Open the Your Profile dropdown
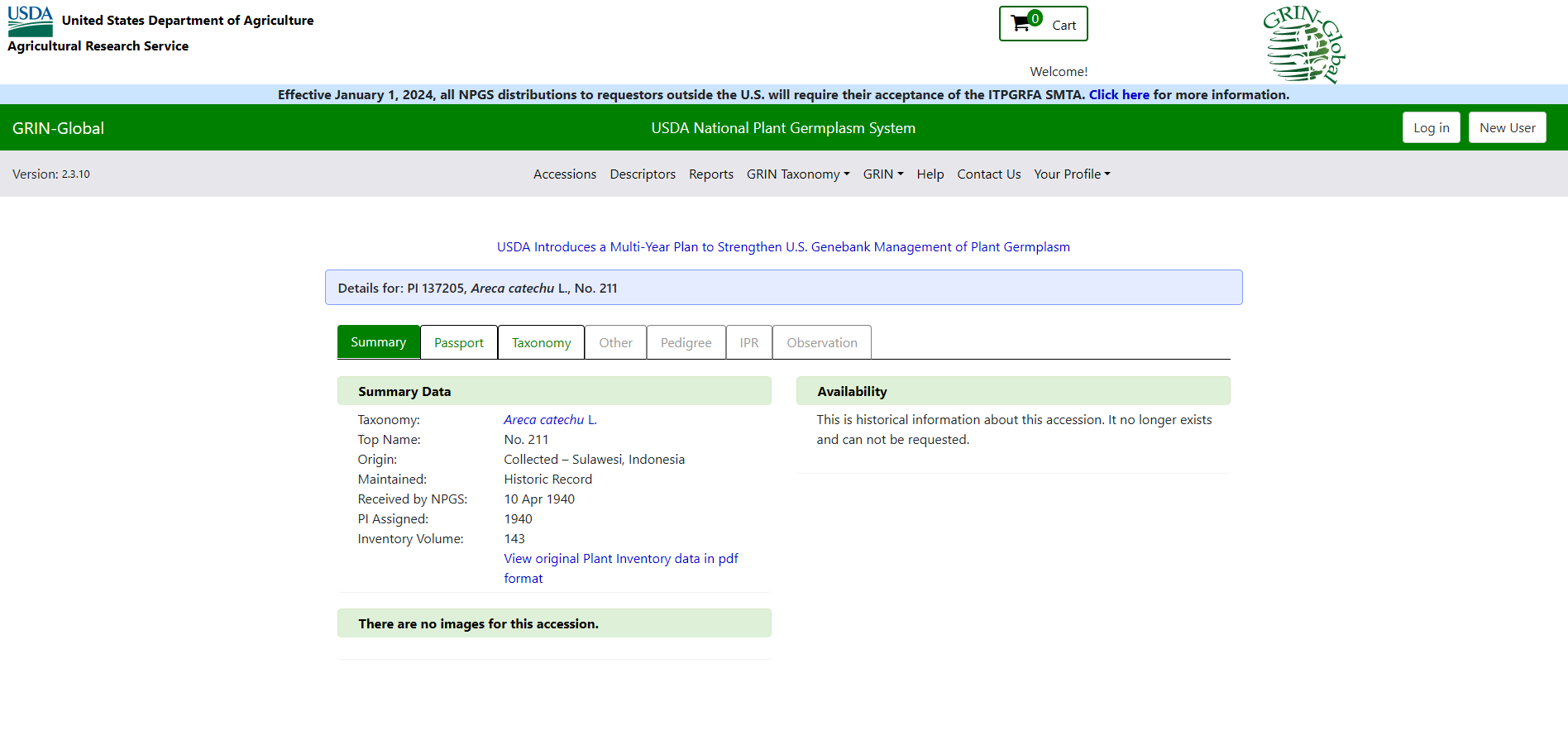1568x735 pixels. point(1071,174)
